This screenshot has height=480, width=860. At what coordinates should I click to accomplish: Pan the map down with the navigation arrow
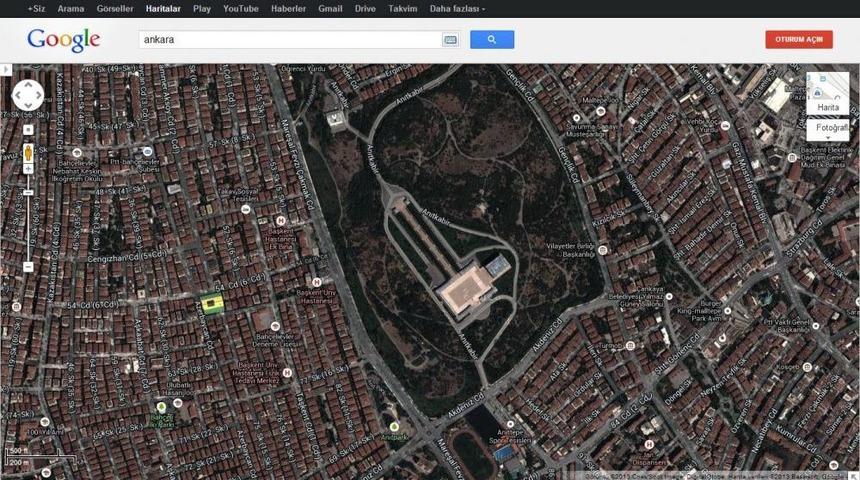click(28, 106)
